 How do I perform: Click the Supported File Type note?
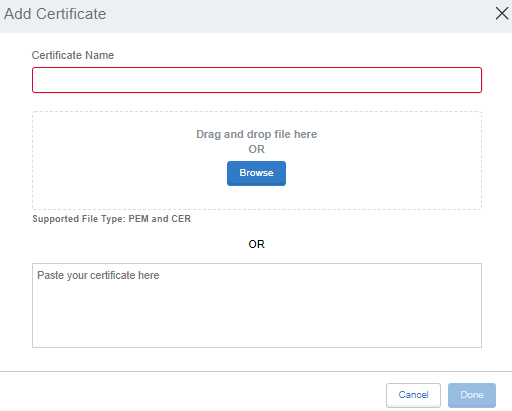pos(111,219)
